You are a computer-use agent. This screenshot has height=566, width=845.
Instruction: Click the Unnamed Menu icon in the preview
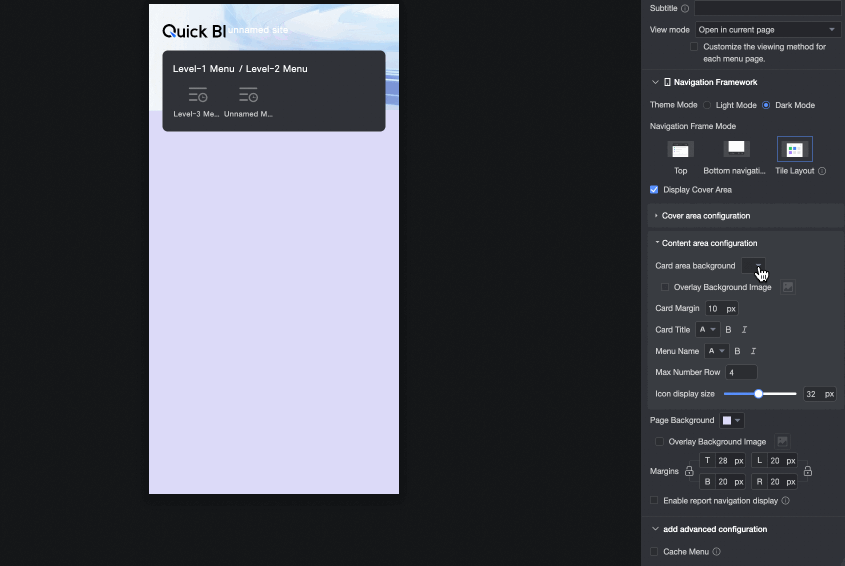248,95
